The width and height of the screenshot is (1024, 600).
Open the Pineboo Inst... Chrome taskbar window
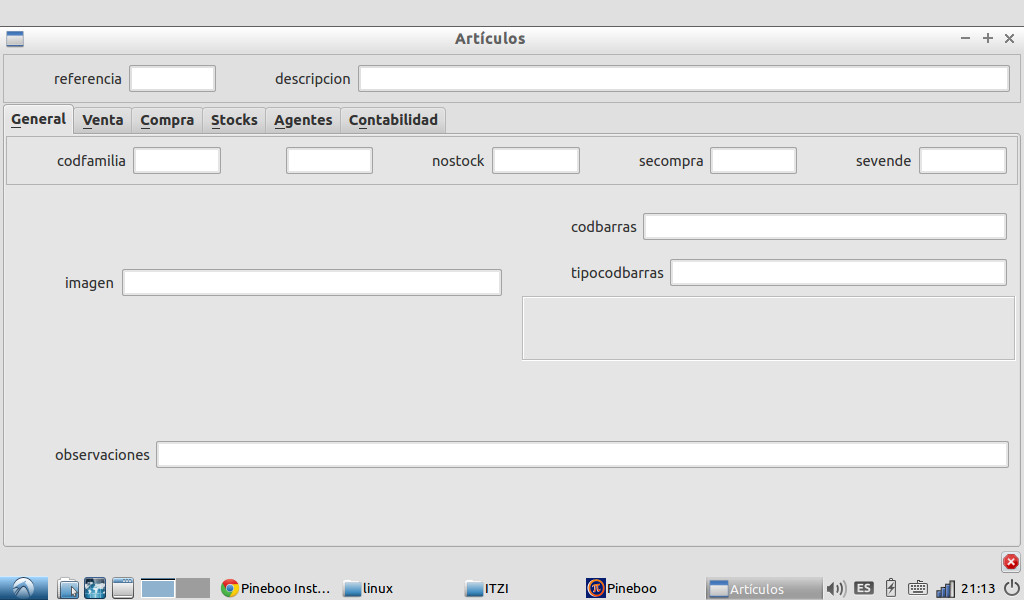tap(275, 588)
